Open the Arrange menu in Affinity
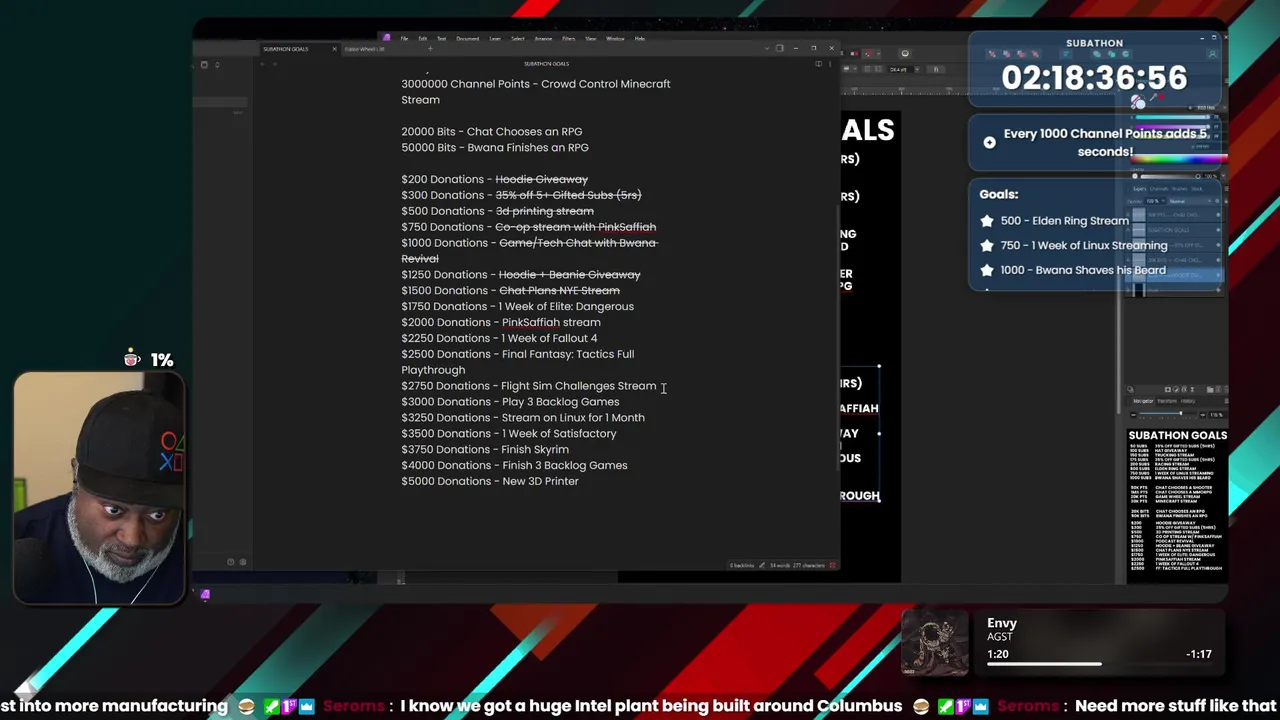1280x720 pixels. tap(543, 38)
